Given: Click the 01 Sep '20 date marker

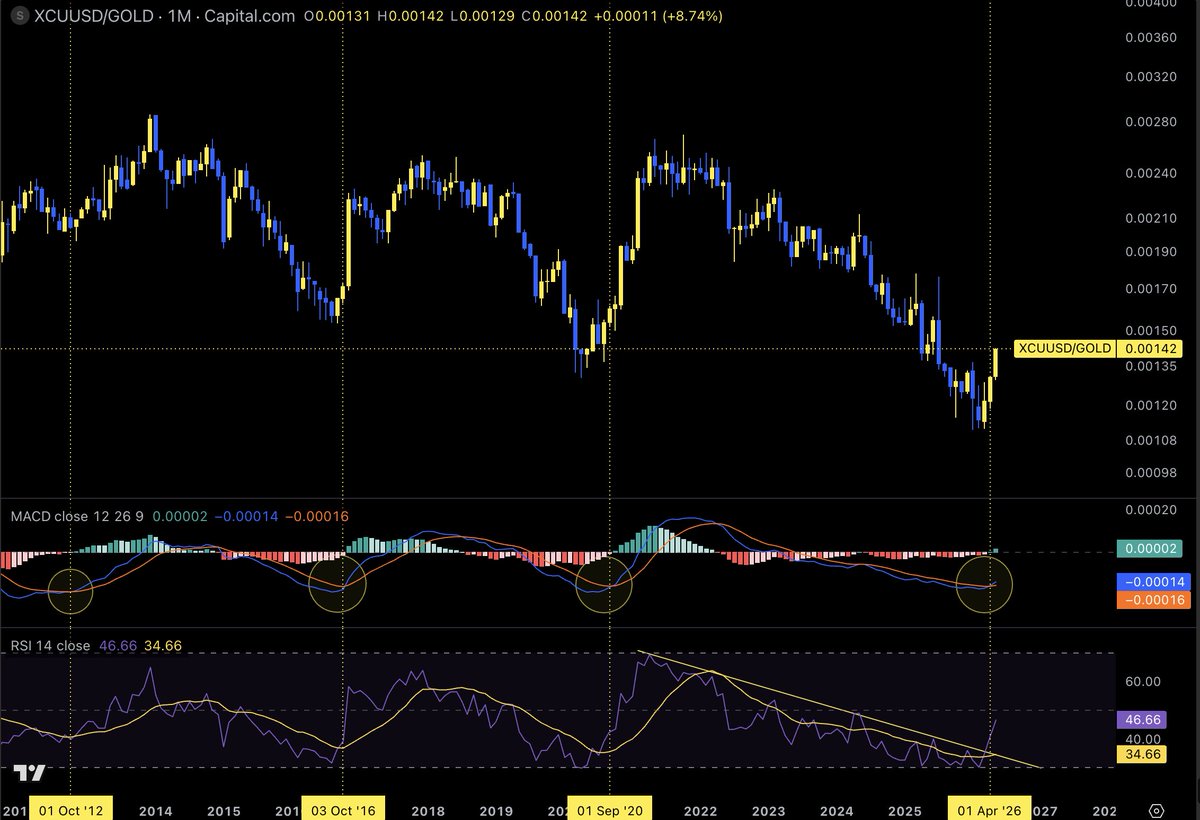Looking at the screenshot, I should coord(609,809).
